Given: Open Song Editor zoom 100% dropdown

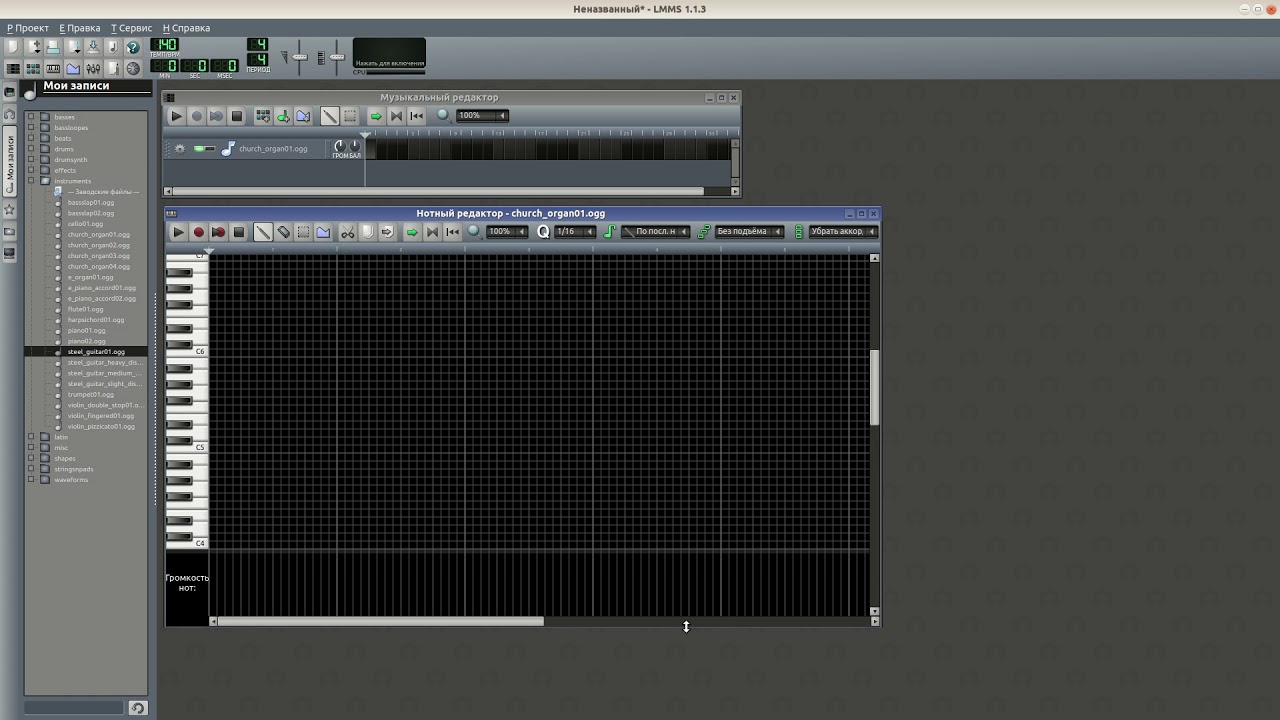Looking at the screenshot, I should pyautogui.click(x=483, y=116).
